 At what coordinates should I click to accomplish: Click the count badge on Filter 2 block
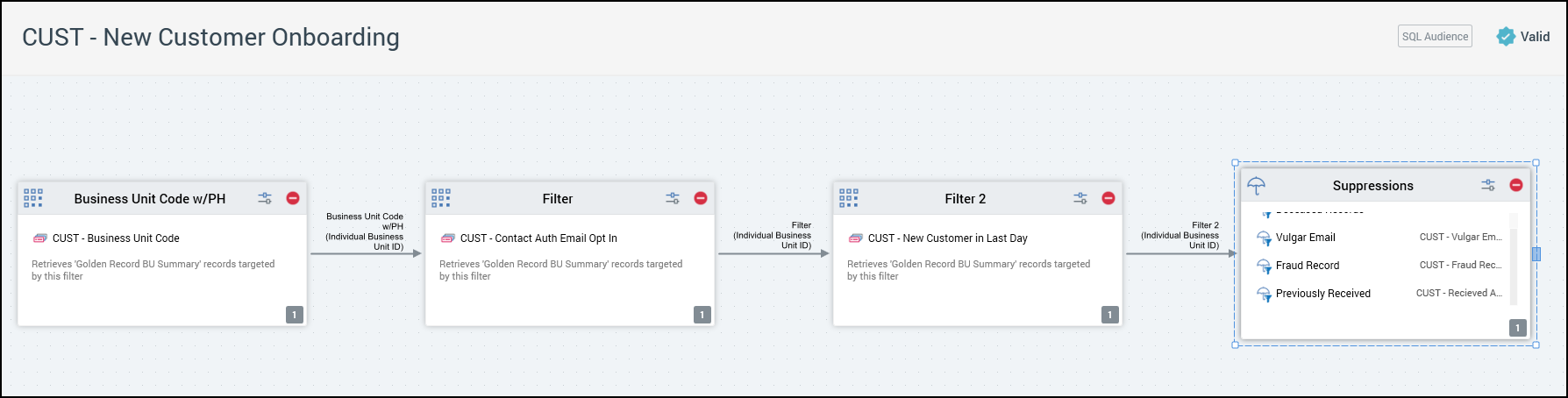tap(1109, 315)
